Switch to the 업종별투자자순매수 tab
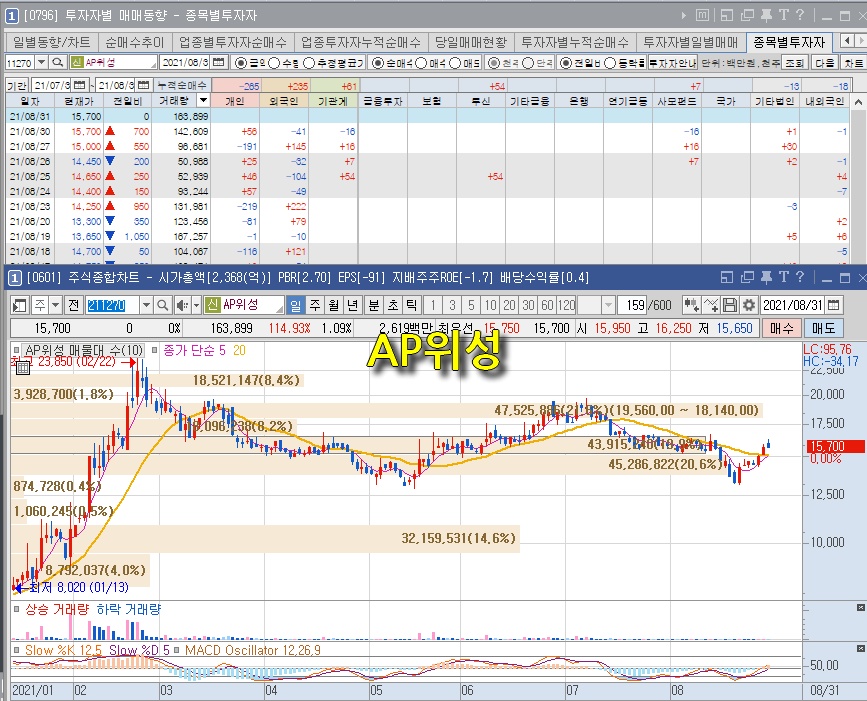This screenshot has width=867, height=701. 233,42
